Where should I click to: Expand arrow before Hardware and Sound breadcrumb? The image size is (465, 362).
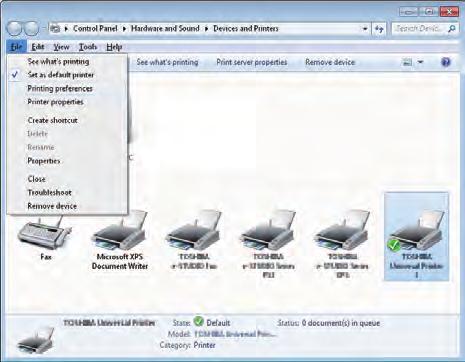124,29
